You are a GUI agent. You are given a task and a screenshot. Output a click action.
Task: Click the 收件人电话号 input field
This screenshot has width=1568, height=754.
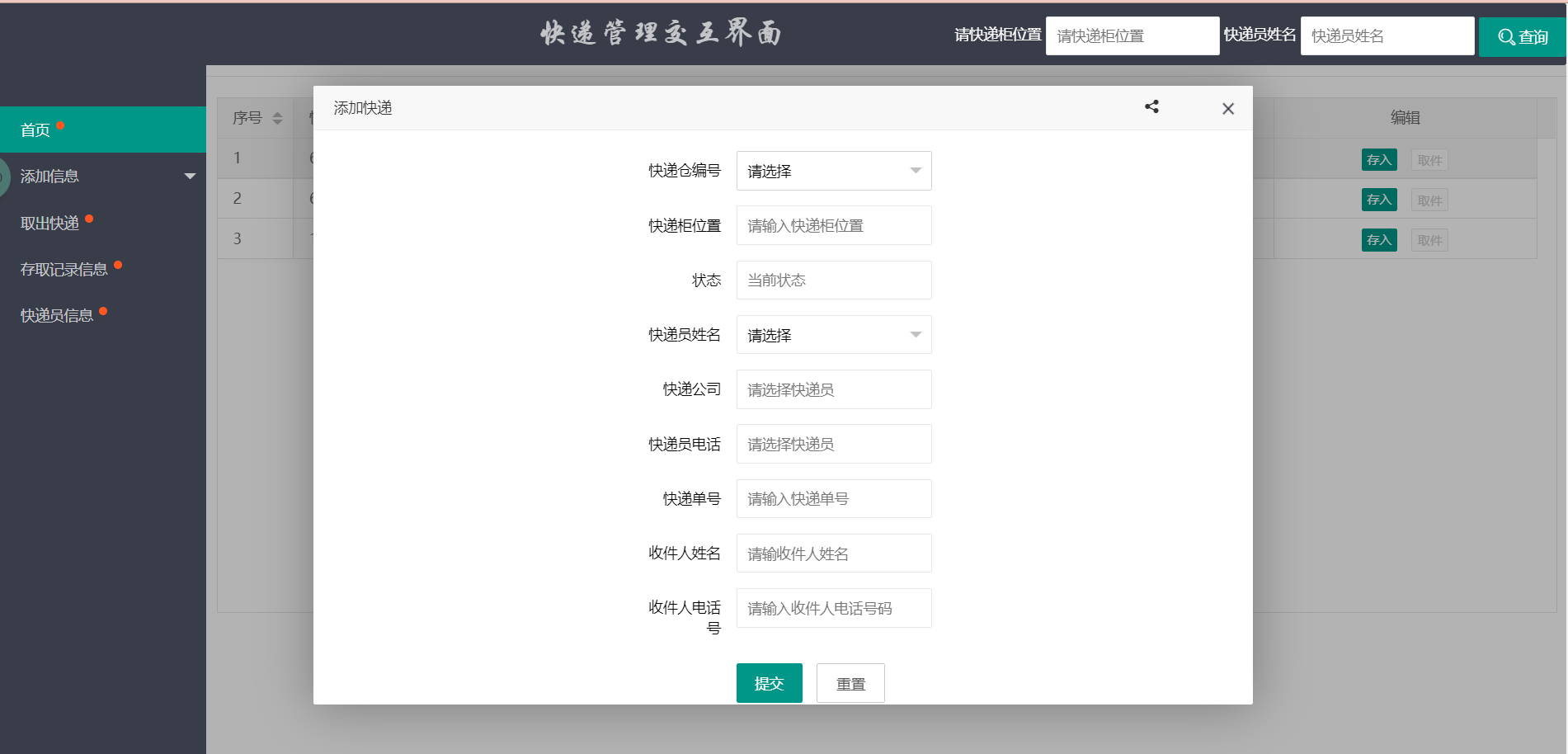(x=833, y=608)
